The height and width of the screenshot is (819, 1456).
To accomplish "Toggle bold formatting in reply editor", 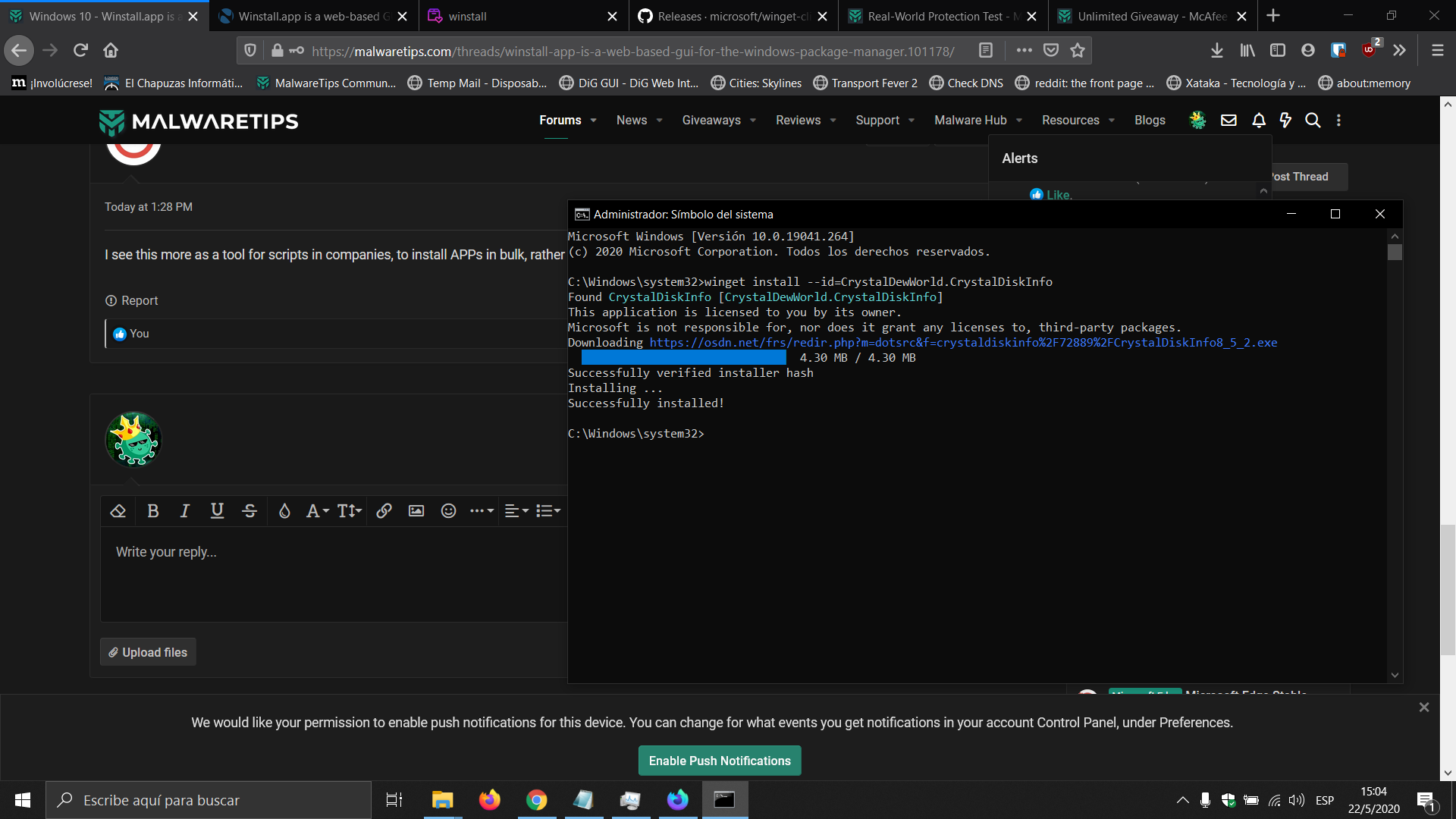I will 152,511.
